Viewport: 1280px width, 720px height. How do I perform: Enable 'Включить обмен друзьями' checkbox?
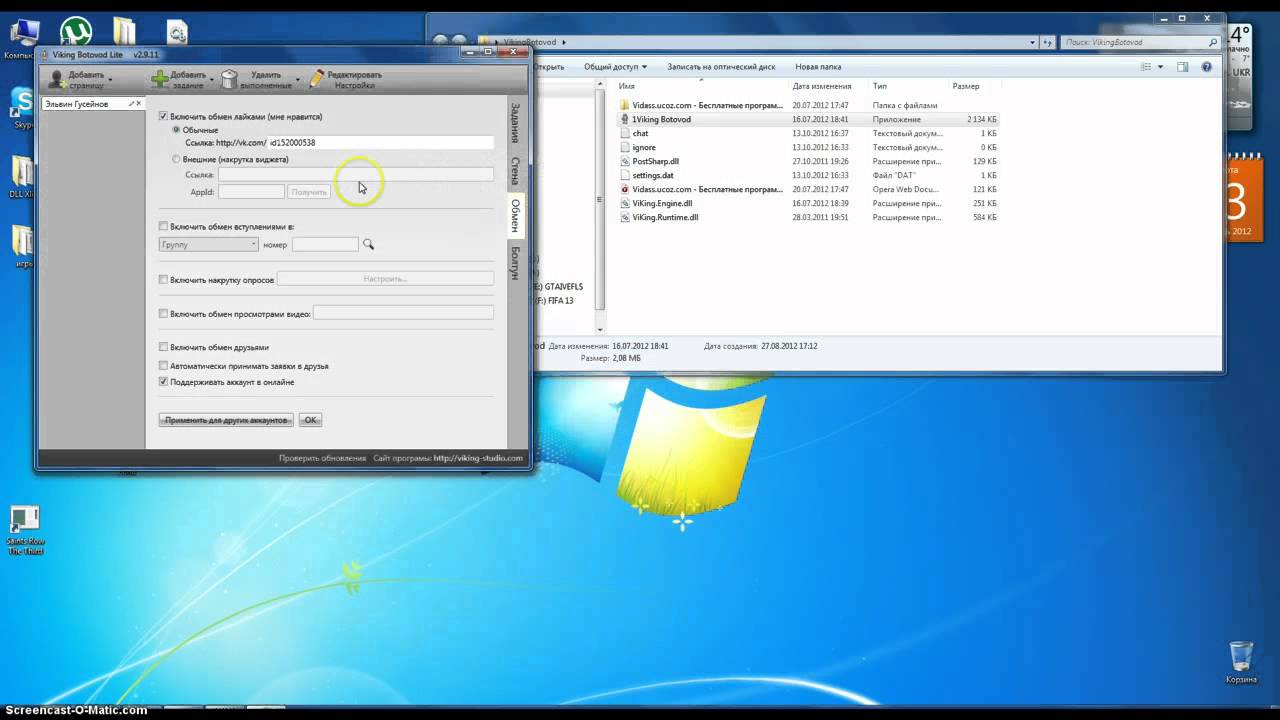tap(164, 347)
